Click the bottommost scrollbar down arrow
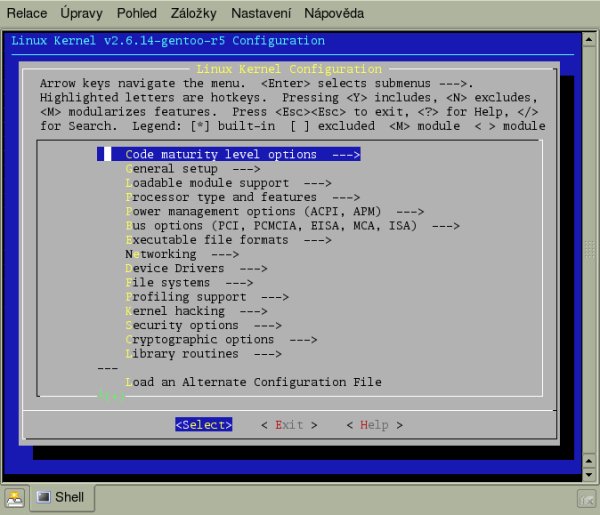The width and height of the screenshot is (600, 515). tap(589, 474)
